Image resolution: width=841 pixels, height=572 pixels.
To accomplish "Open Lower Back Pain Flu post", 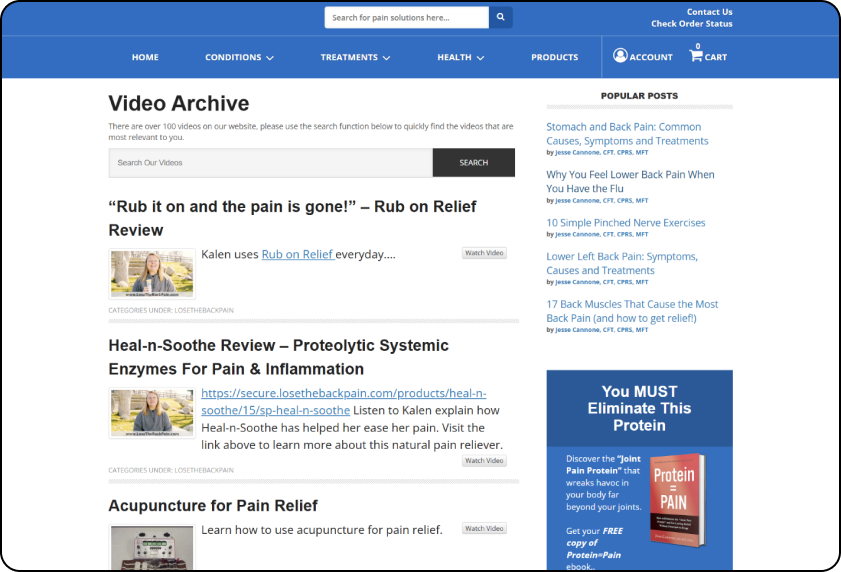I will tap(630, 181).
